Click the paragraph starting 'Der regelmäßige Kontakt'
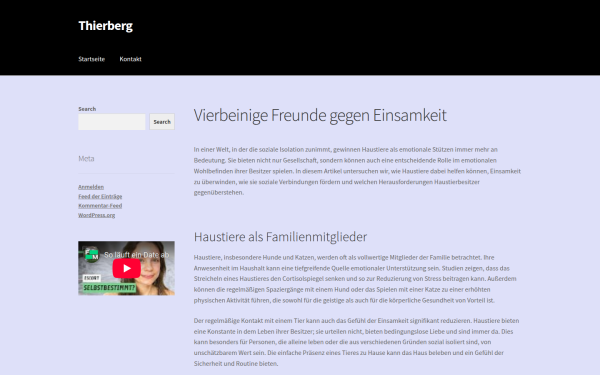The height and width of the screenshot is (375, 600). (x=356, y=342)
